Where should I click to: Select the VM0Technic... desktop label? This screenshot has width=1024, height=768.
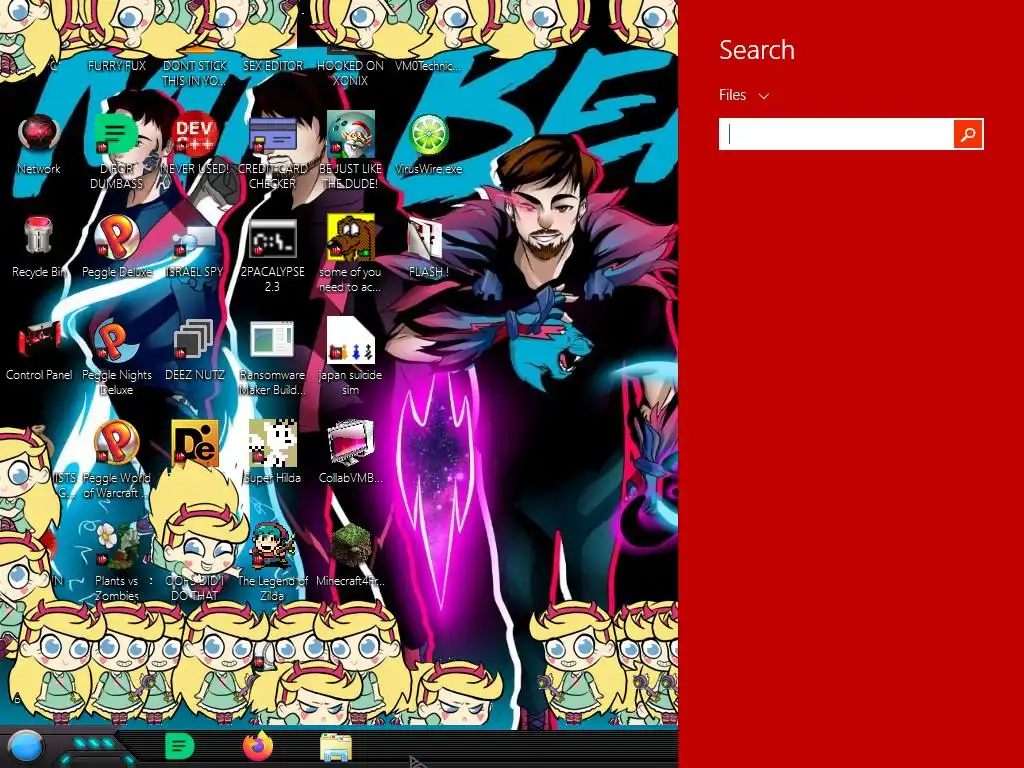click(428, 66)
